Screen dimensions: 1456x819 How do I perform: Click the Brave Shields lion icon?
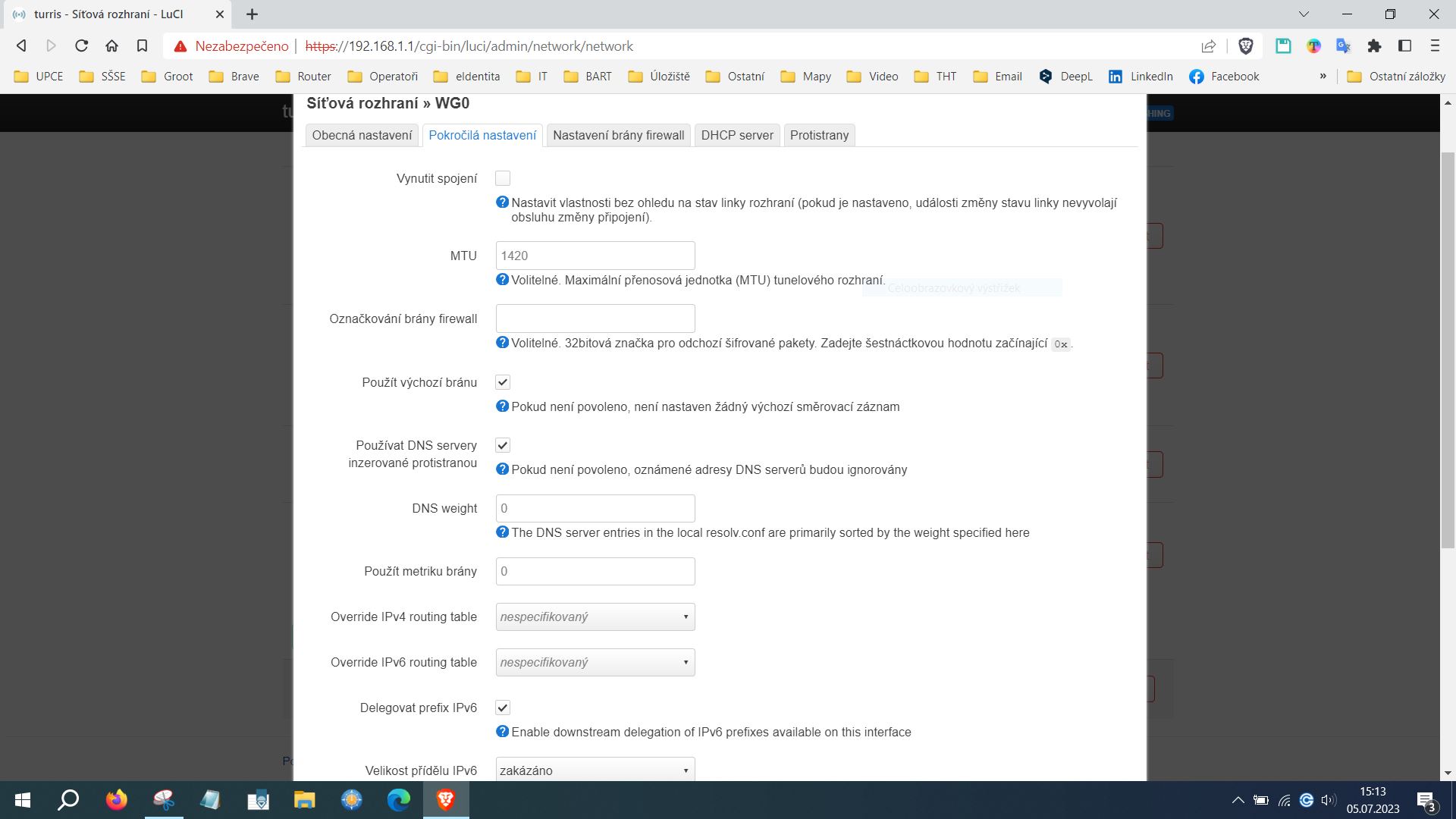[x=1245, y=46]
